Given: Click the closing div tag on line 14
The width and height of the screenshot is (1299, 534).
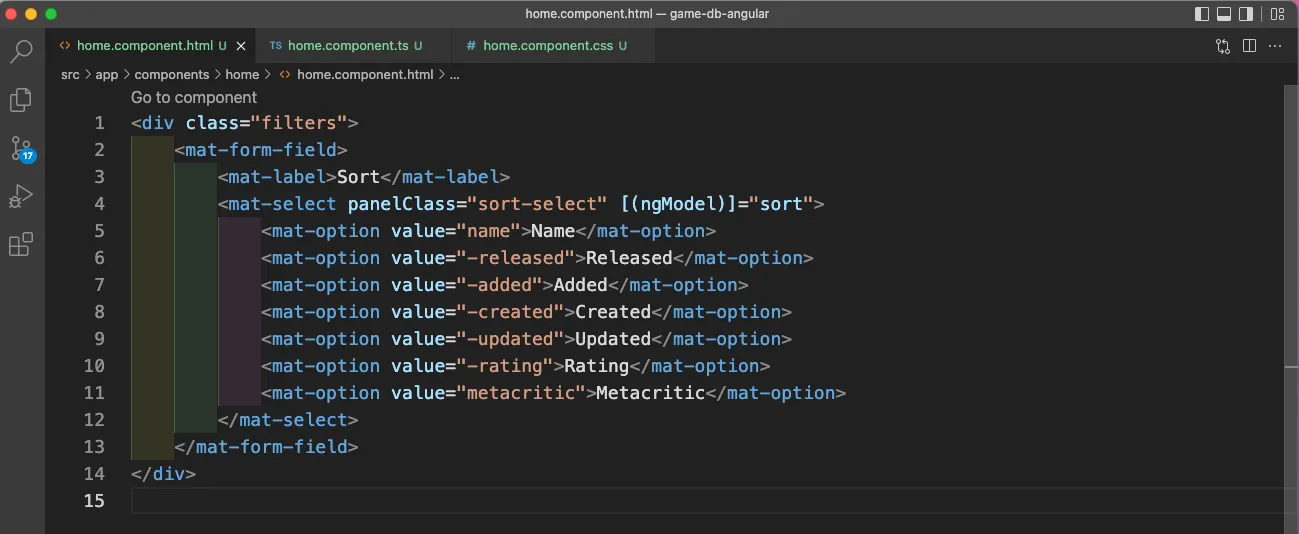Looking at the screenshot, I should tap(163, 474).
